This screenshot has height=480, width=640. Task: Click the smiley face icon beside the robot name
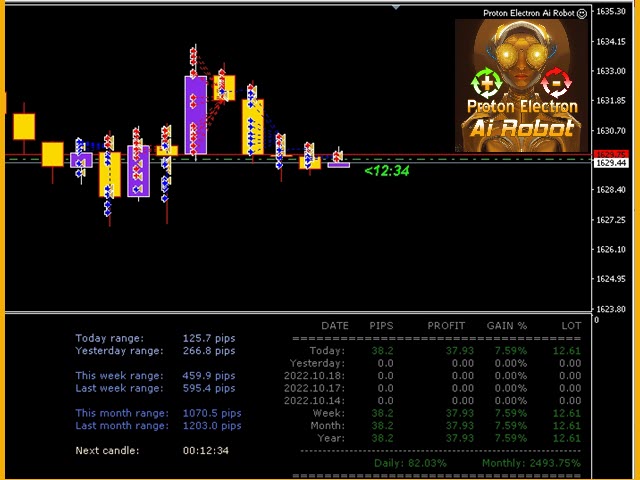[582, 13]
